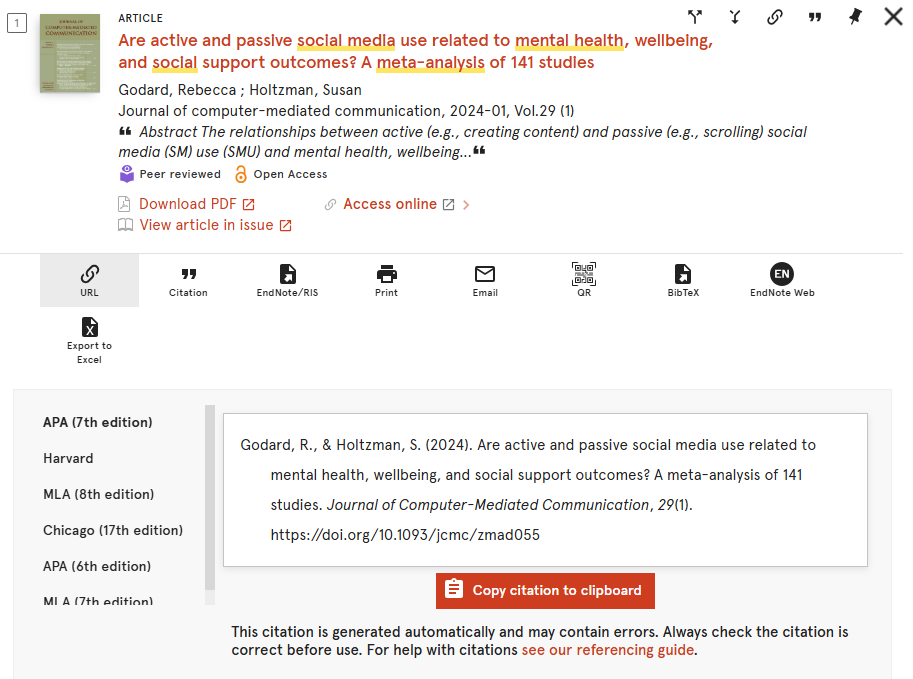
Task: Generate QR code for this record
Action: coord(584,281)
